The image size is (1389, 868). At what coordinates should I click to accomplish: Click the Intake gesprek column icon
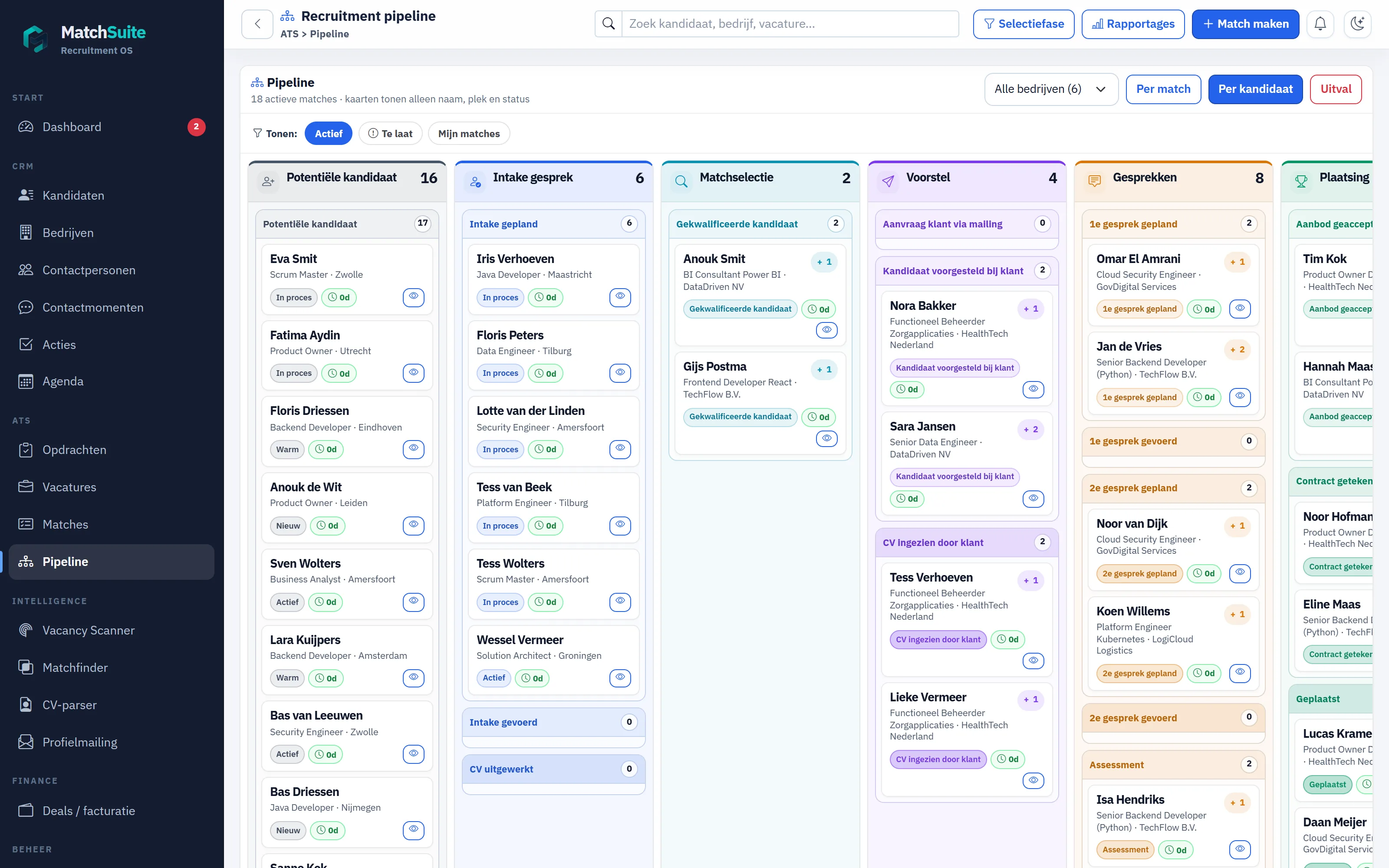[x=475, y=181]
